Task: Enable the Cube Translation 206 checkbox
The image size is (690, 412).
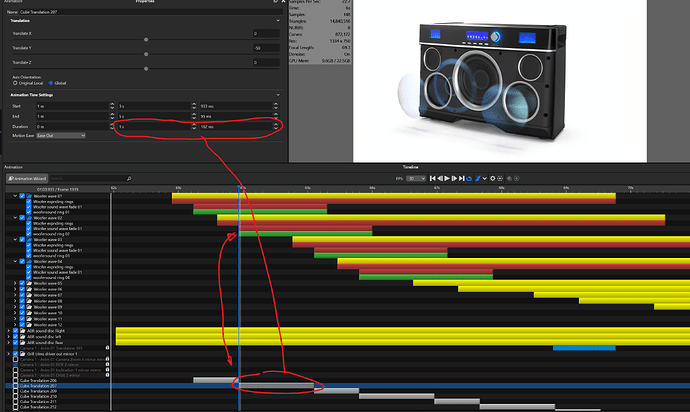Action: [15, 380]
